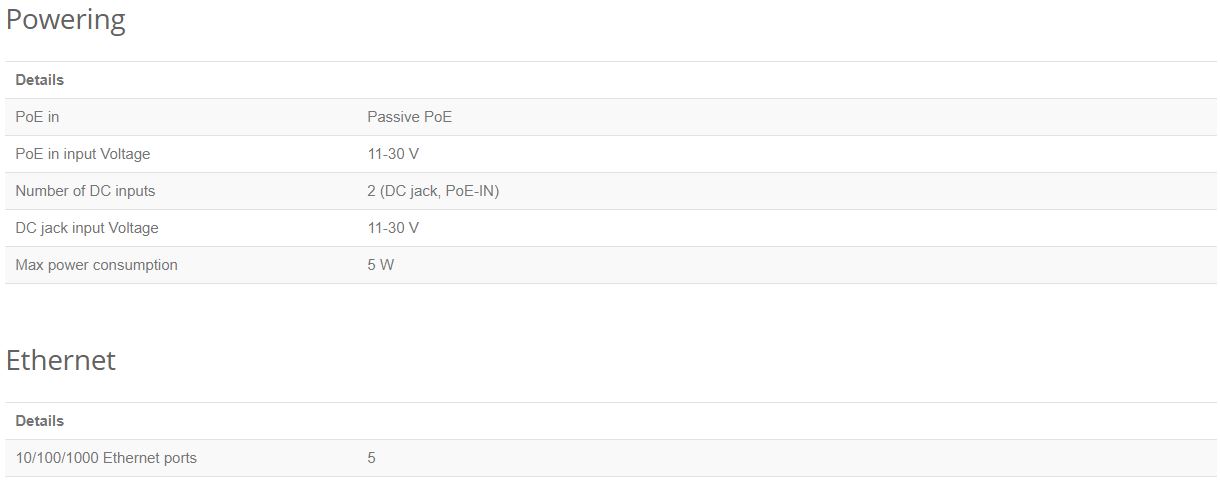Click the 2 (DC jack, PoE-IN) value
The width and height of the screenshot is (1220, 480).
coord(433,191)
